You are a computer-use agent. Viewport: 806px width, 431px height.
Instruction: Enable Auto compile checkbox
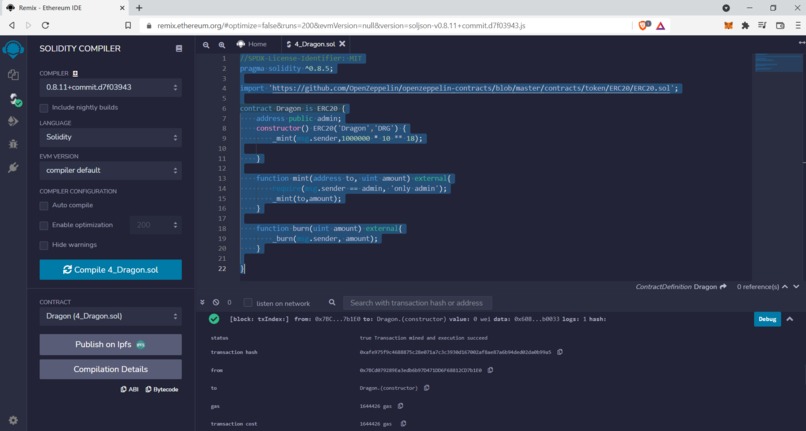(x=44, y=205)
